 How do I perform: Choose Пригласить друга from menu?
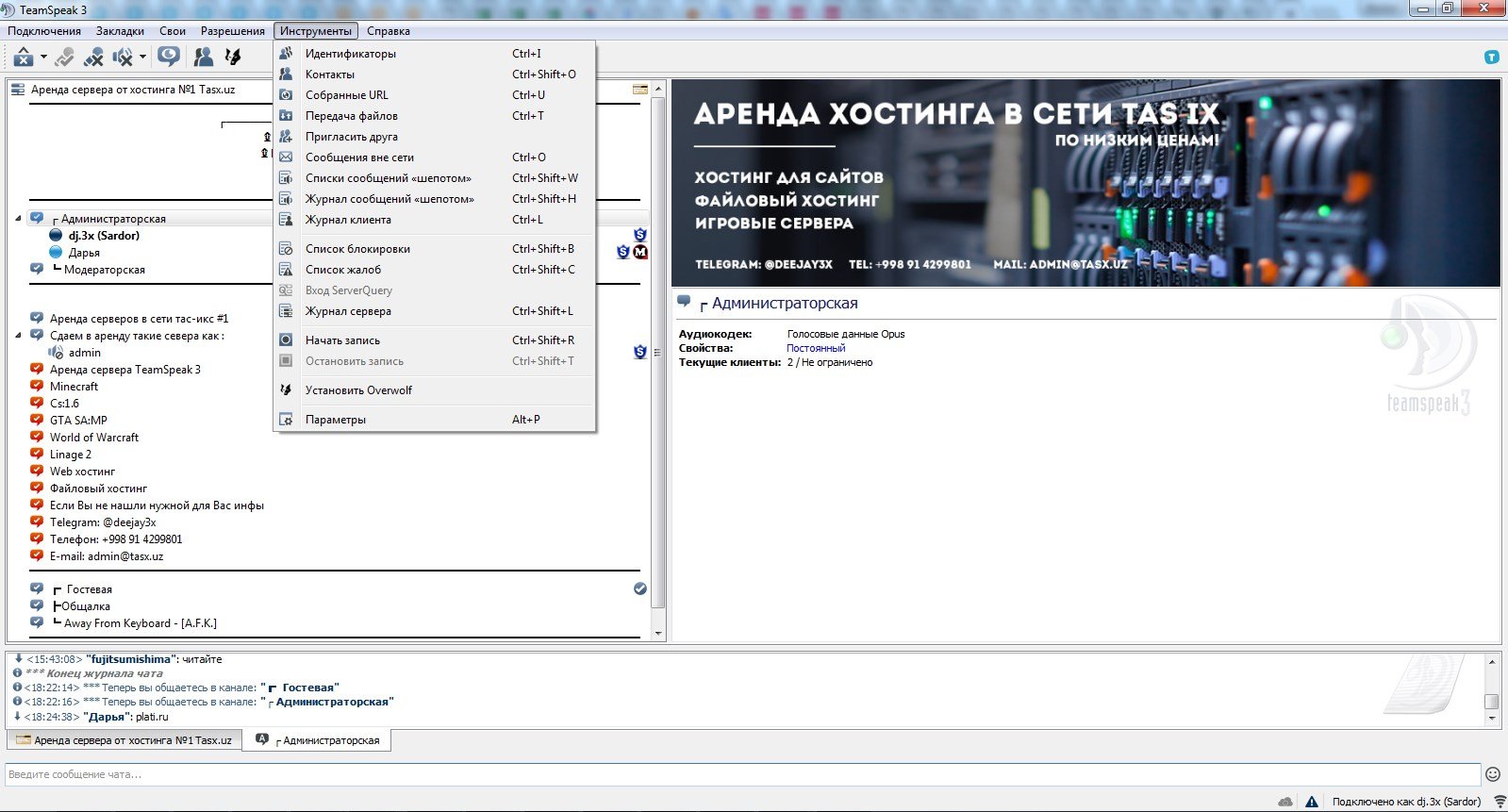435,137
